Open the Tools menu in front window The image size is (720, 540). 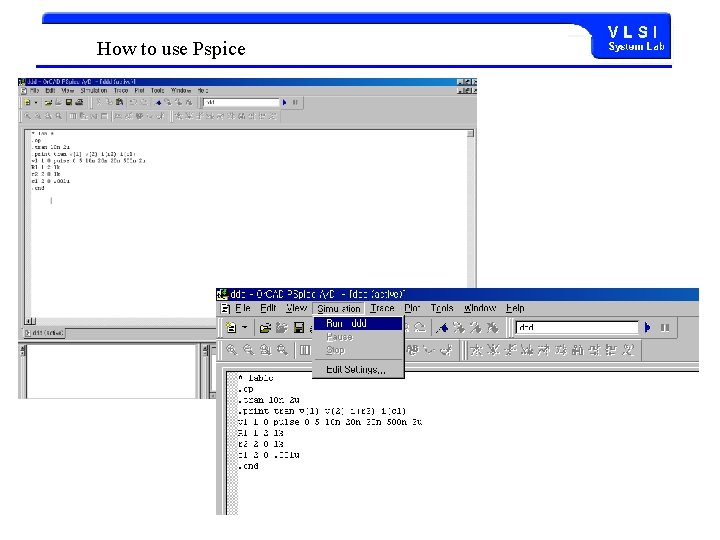point(442,308)
